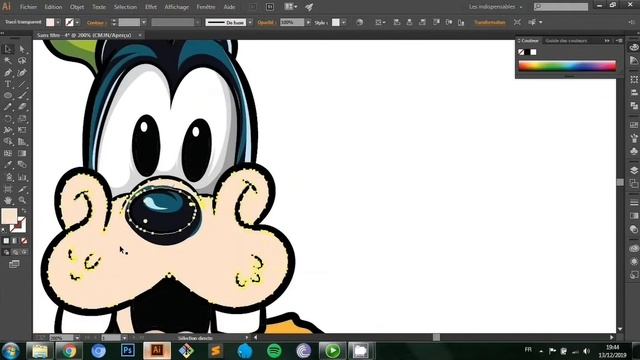Select the Hand tool
Image resolution: width=640 pixels, height=360 pixels.
pos(8,200)
